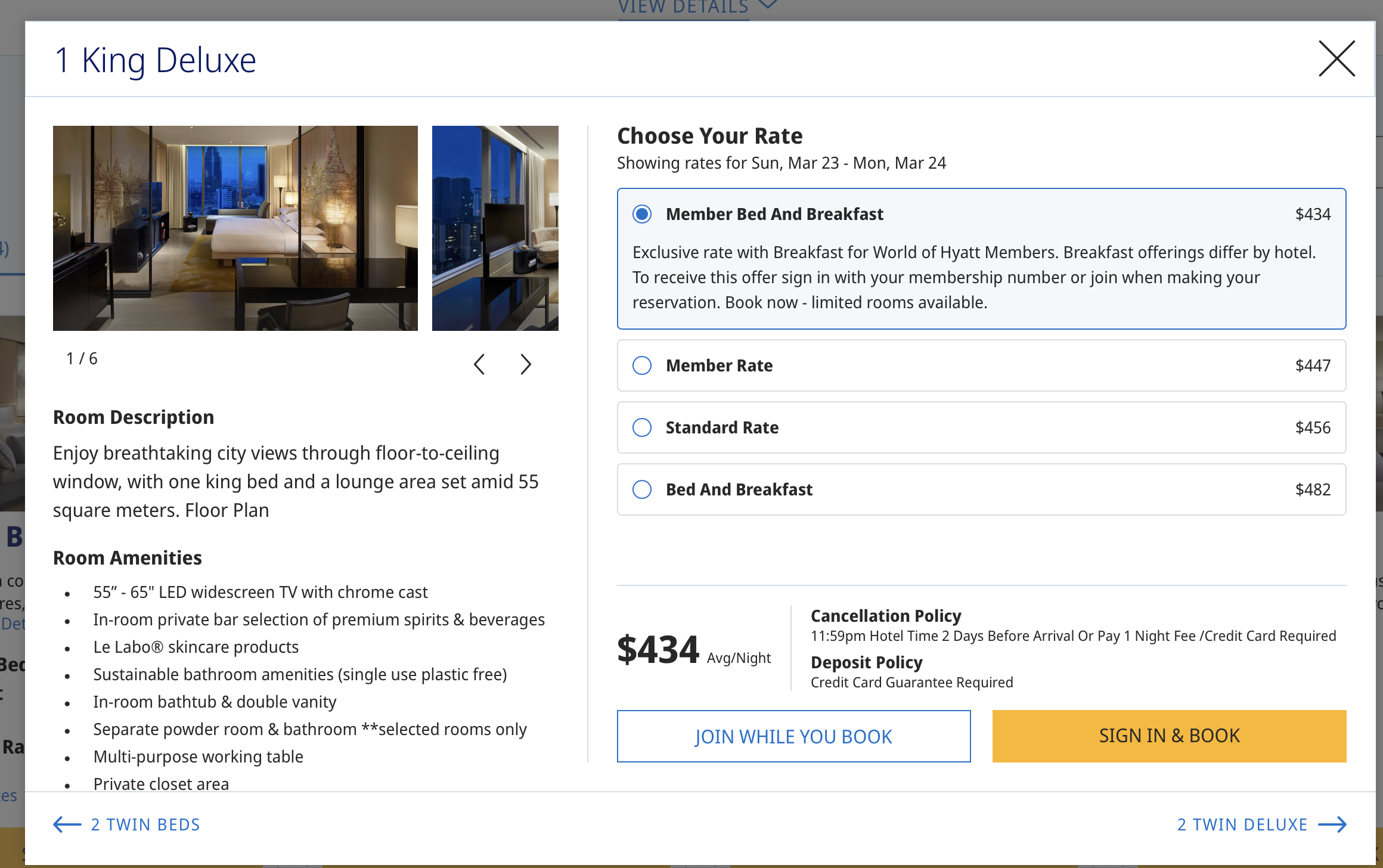Navigate to 2 Twin Deluxe room
The width and height of the screenshot is (1383, 868).
tap(1242, 824)
